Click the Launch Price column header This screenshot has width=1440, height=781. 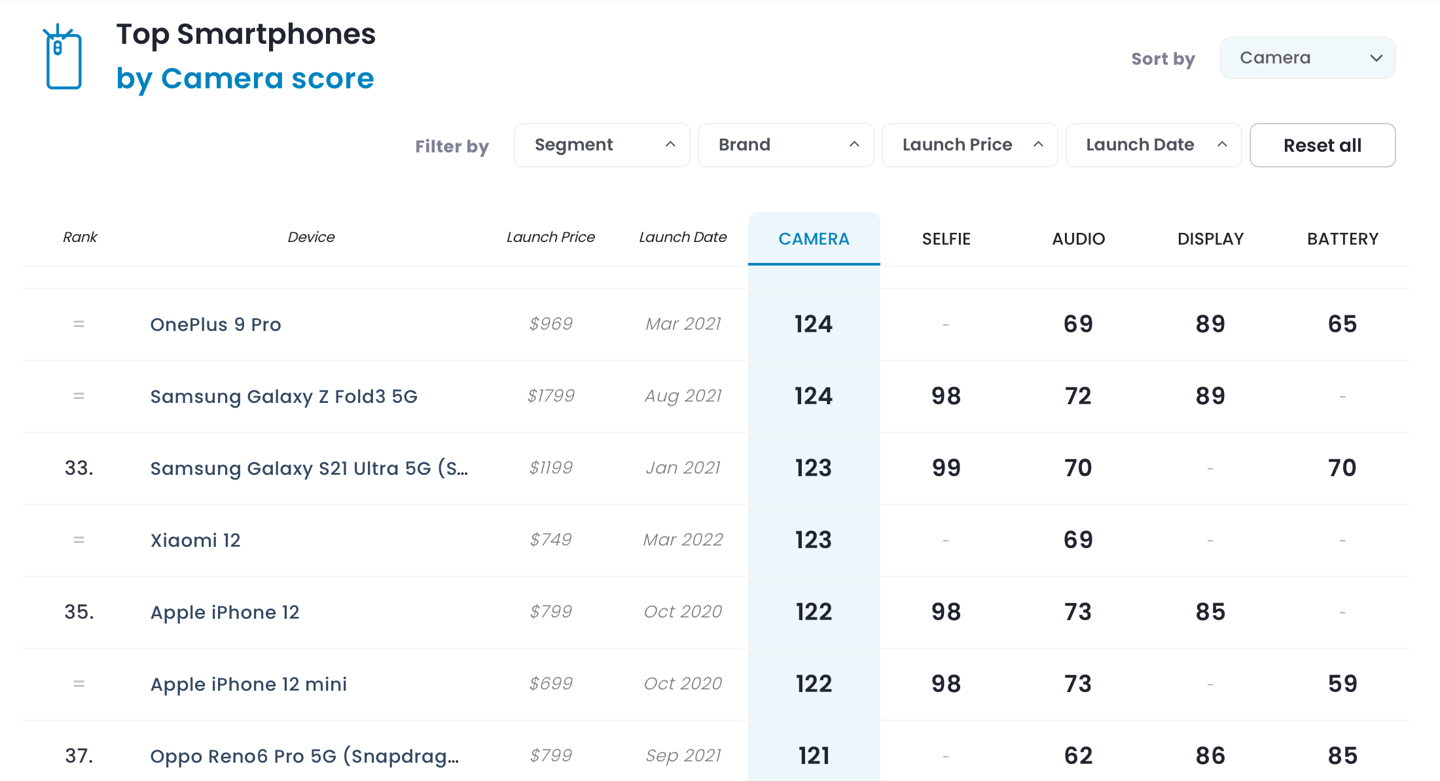tap(550, 237)
